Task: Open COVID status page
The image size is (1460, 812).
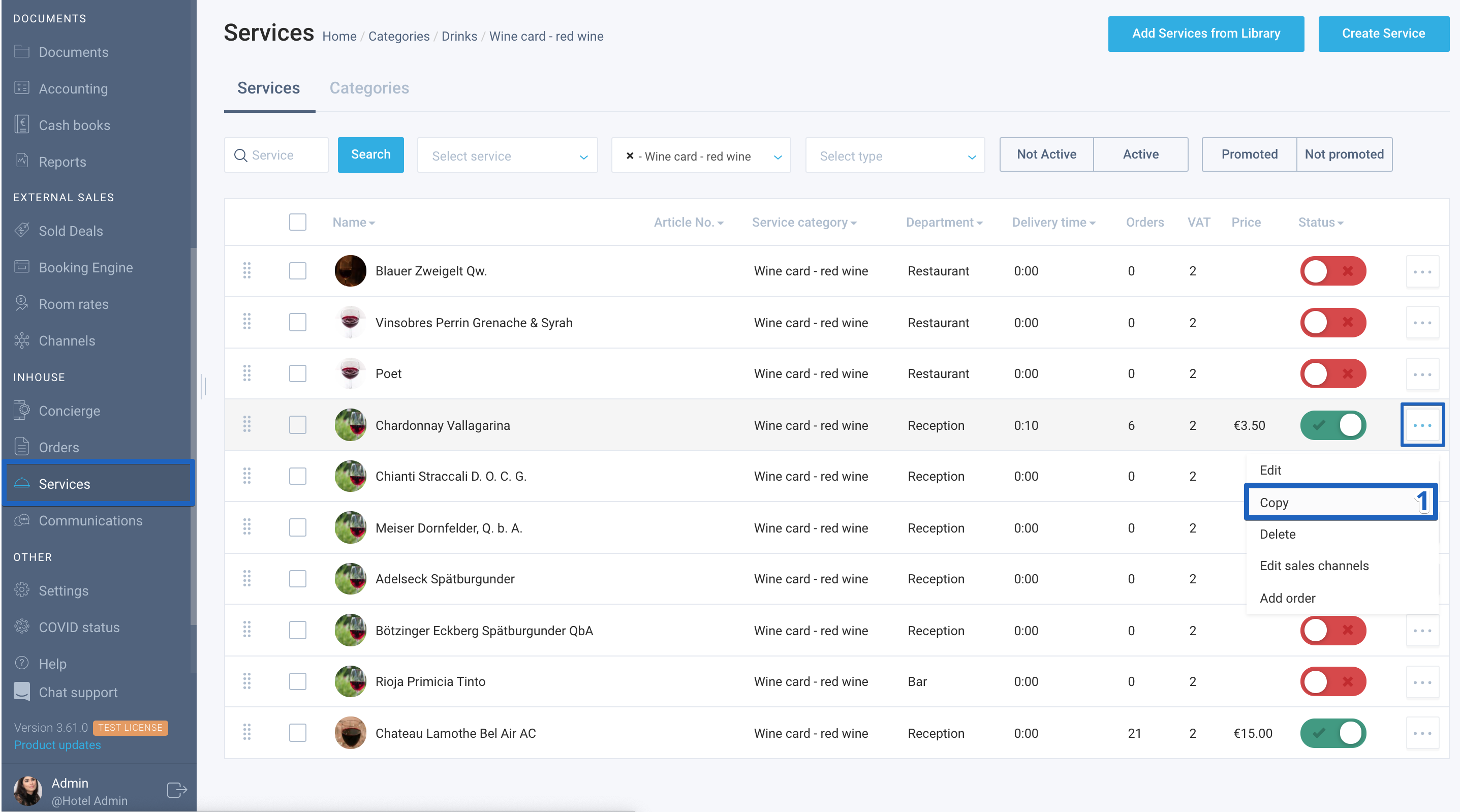Action: pos(79,627)
